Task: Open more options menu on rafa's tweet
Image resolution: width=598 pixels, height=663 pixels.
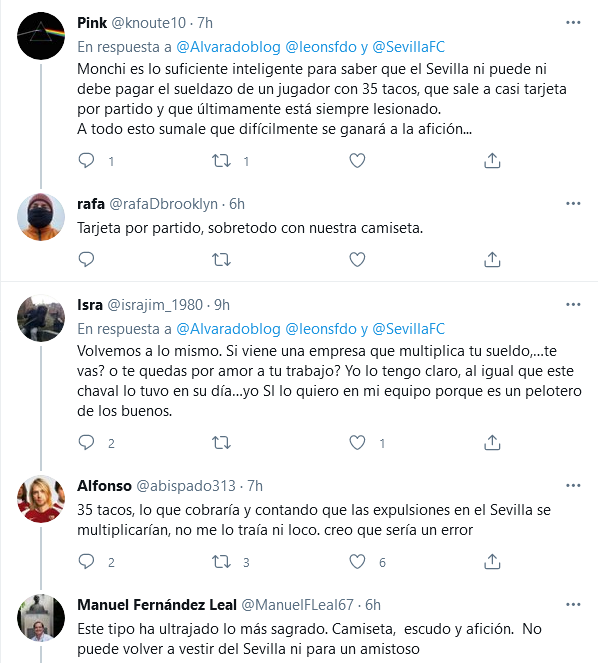Action: pos(573,203)
